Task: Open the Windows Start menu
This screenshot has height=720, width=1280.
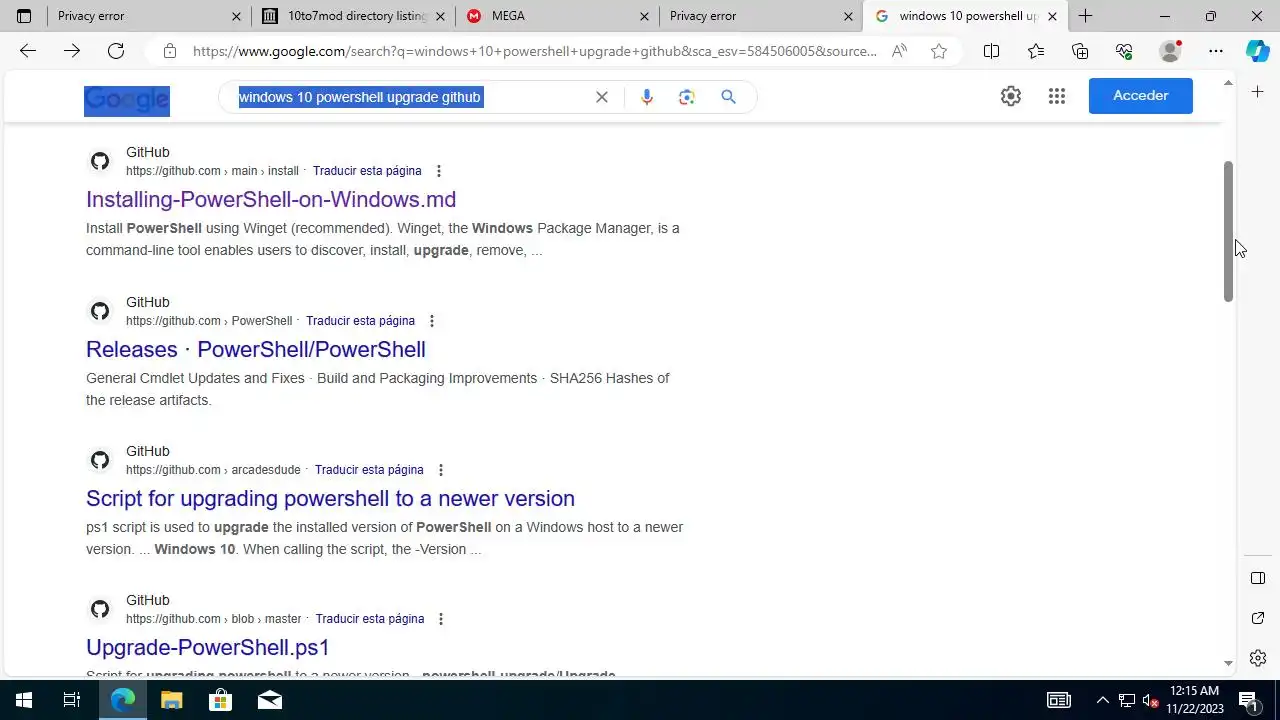Action: (24, 700)
